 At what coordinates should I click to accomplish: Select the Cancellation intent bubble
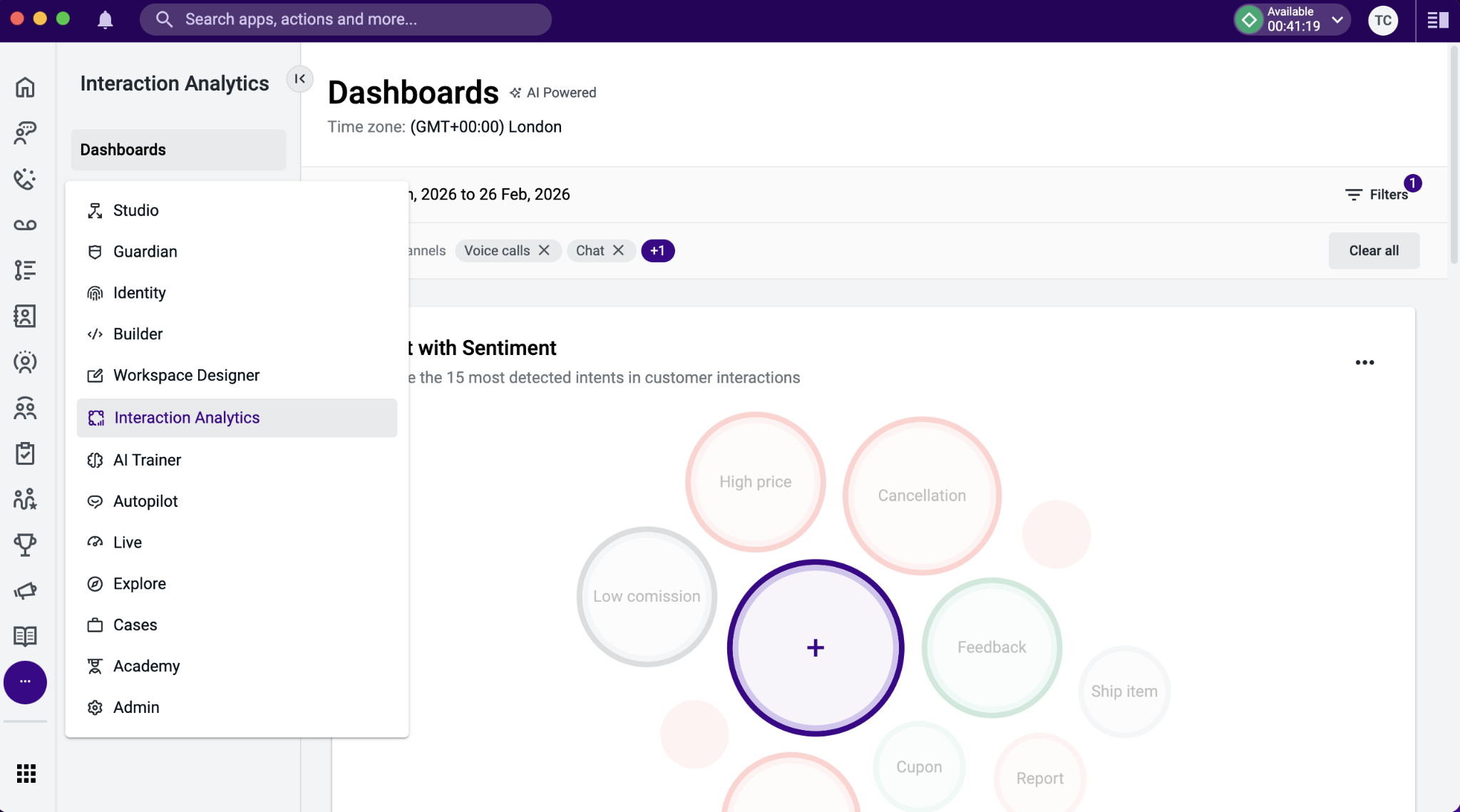(x=922, y=495)
